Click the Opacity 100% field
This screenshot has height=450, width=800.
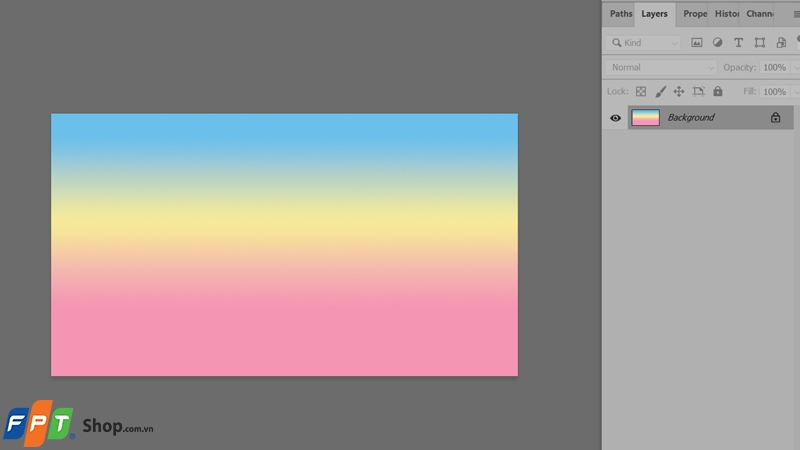pos(774,67)
